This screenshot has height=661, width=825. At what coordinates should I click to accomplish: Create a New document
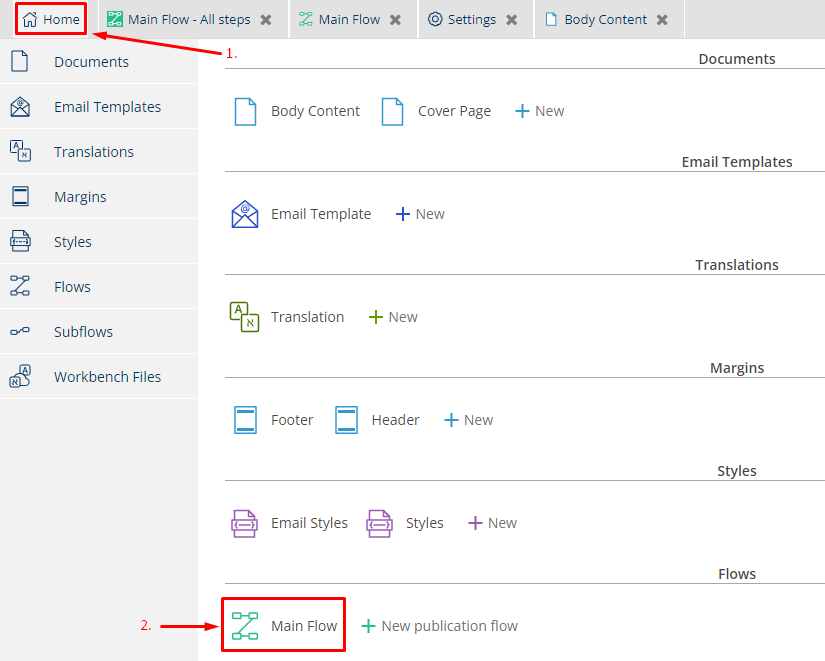(x=540, y=111)
